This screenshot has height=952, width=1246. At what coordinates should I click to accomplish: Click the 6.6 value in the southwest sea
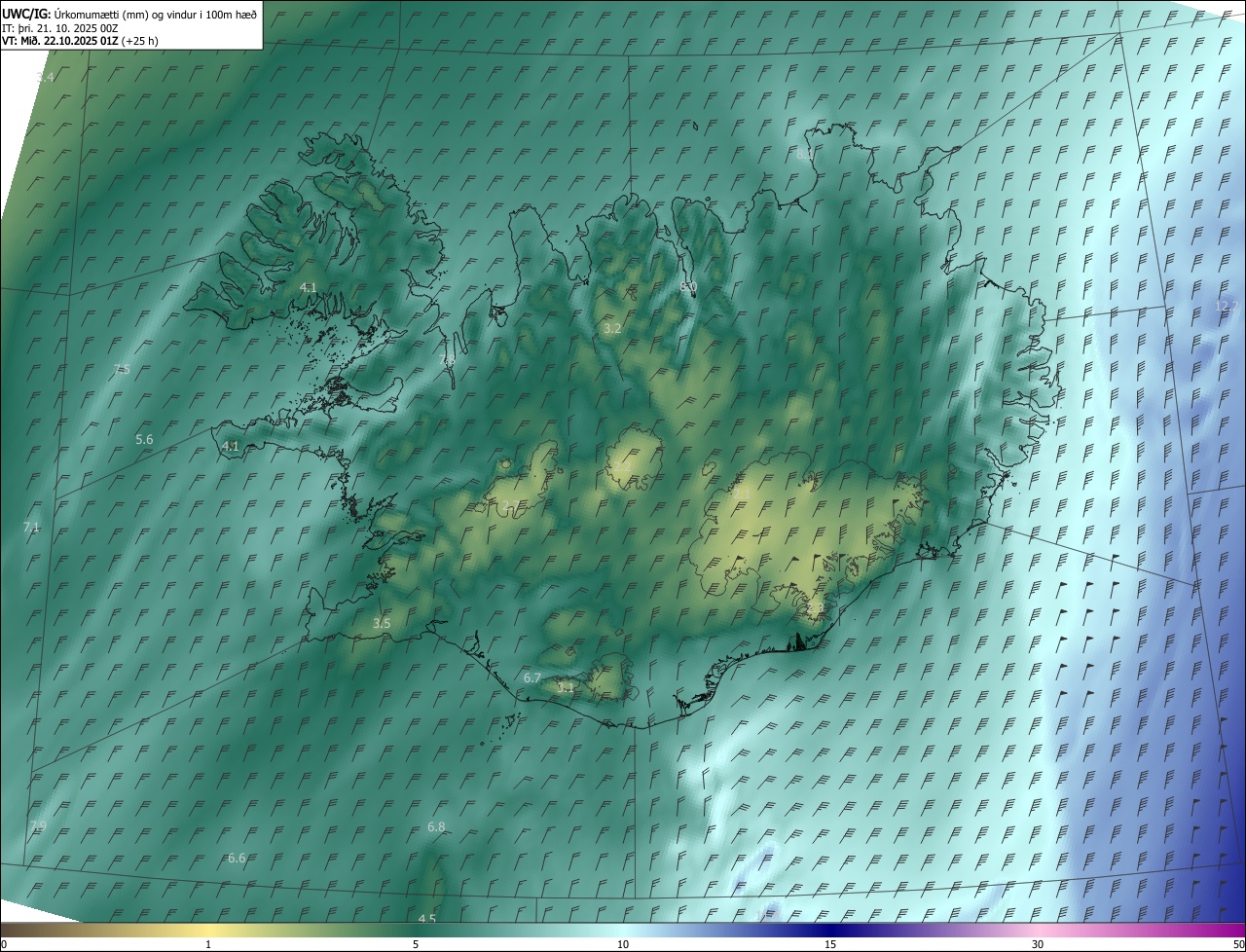[x=237, y=858]
